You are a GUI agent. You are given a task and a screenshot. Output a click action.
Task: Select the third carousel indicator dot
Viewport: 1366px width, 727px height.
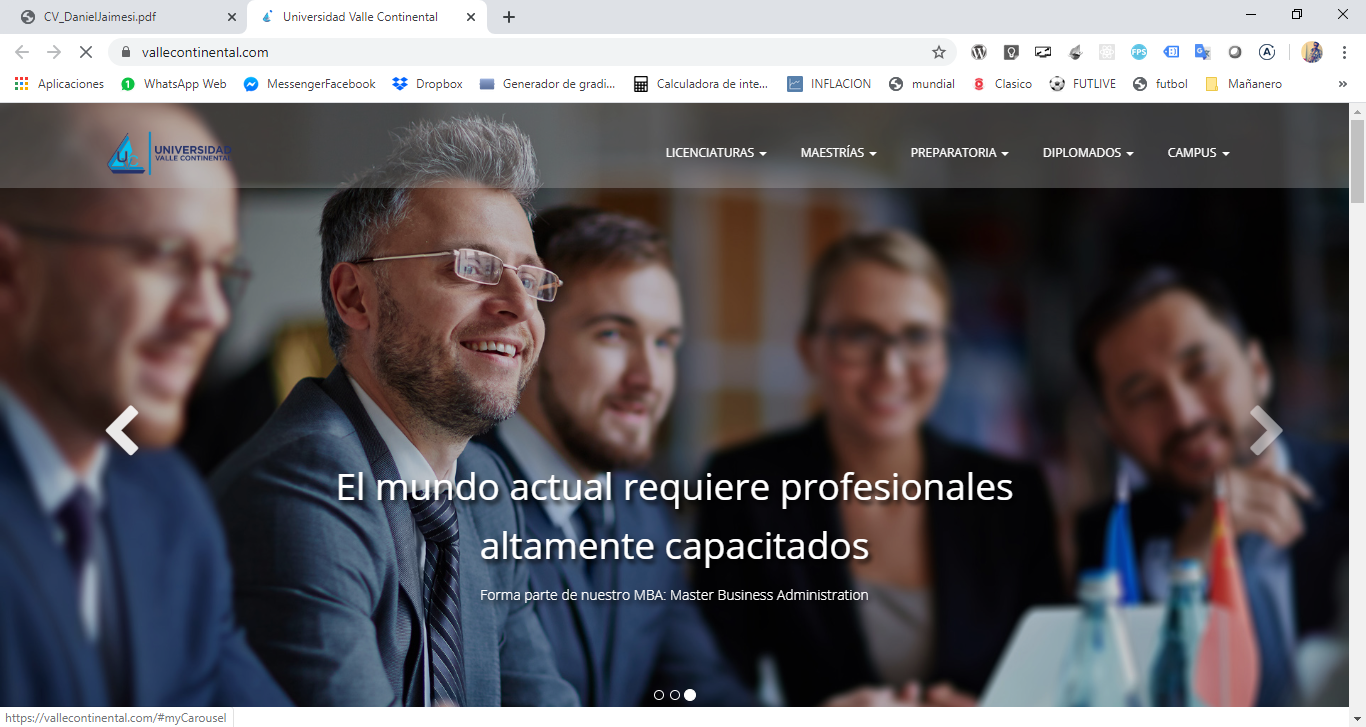pyautogui.click(x=690, y=694)
